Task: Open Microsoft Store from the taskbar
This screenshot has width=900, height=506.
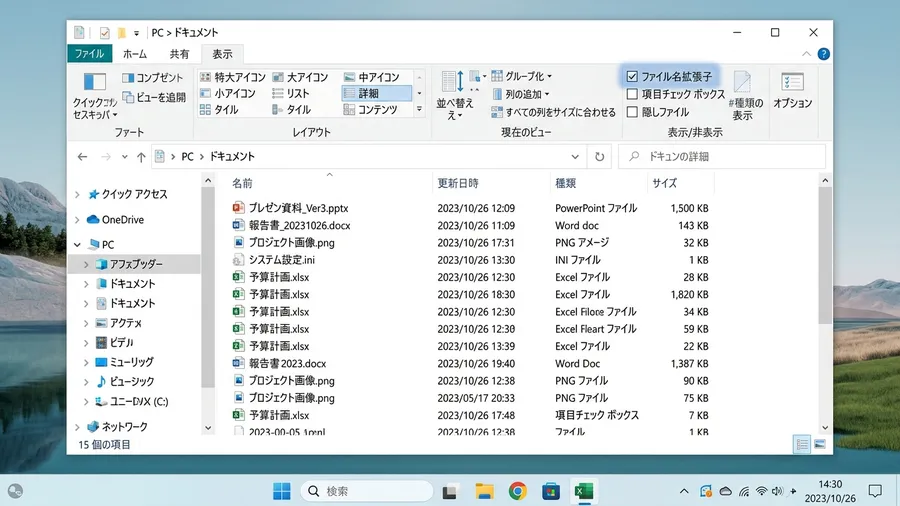Action: [x=551, y=491]
